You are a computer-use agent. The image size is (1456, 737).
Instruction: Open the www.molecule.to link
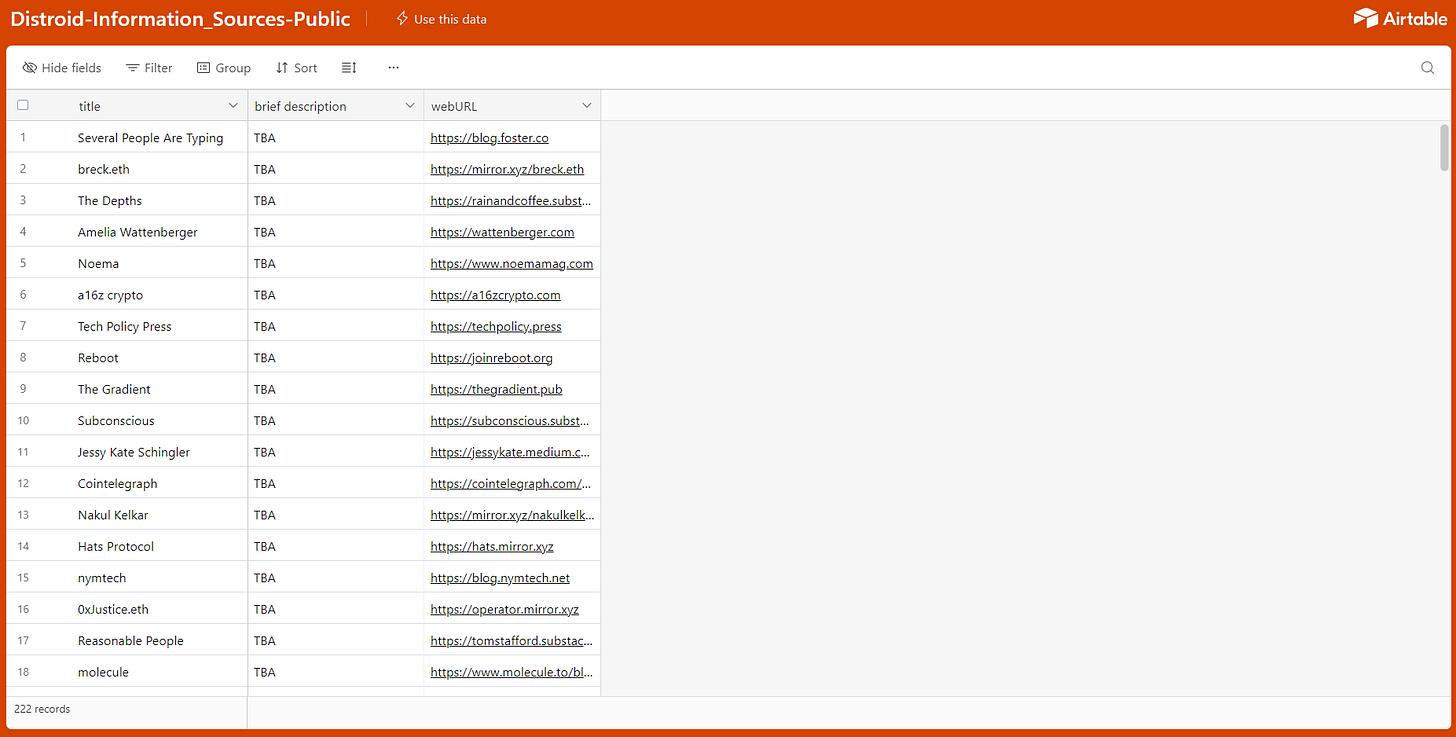point(512,672)
